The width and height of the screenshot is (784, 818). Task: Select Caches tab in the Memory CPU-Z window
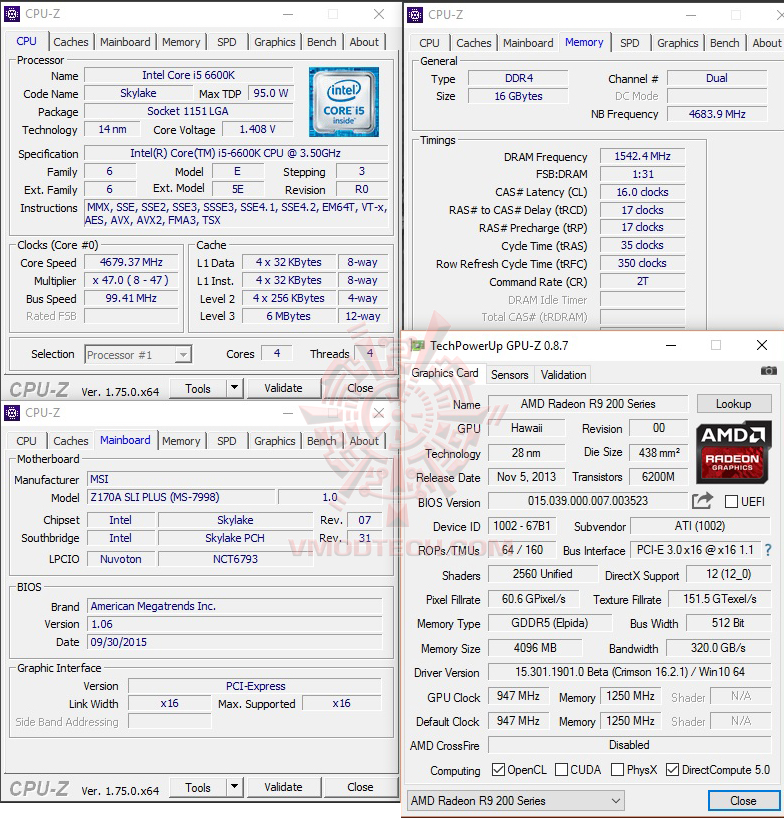coord(474,43)
